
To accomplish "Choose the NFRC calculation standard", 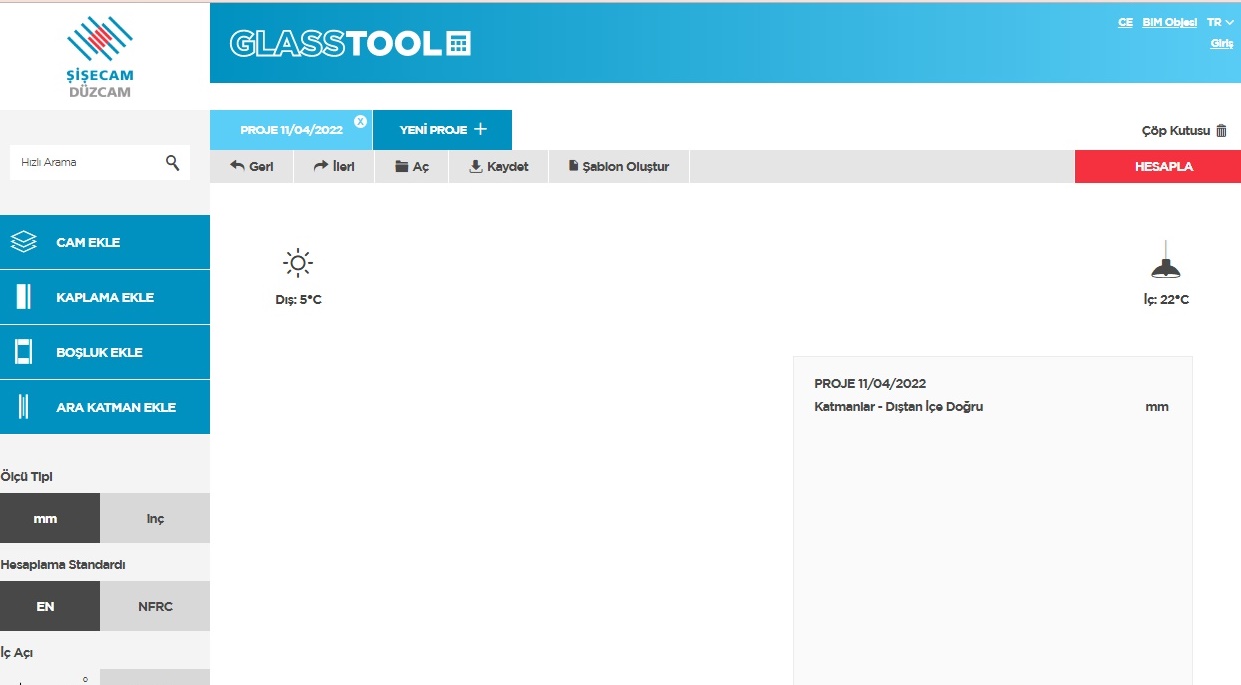I will point(155,606).
